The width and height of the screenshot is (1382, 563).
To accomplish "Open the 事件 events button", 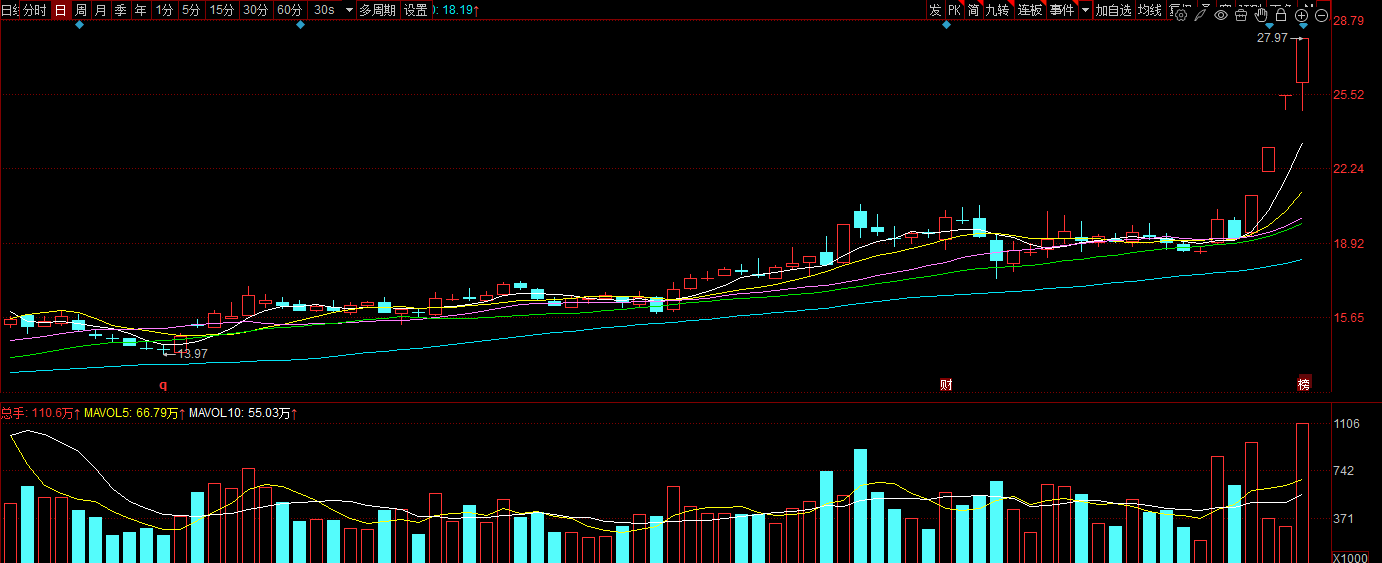I will click(1062, 10).
